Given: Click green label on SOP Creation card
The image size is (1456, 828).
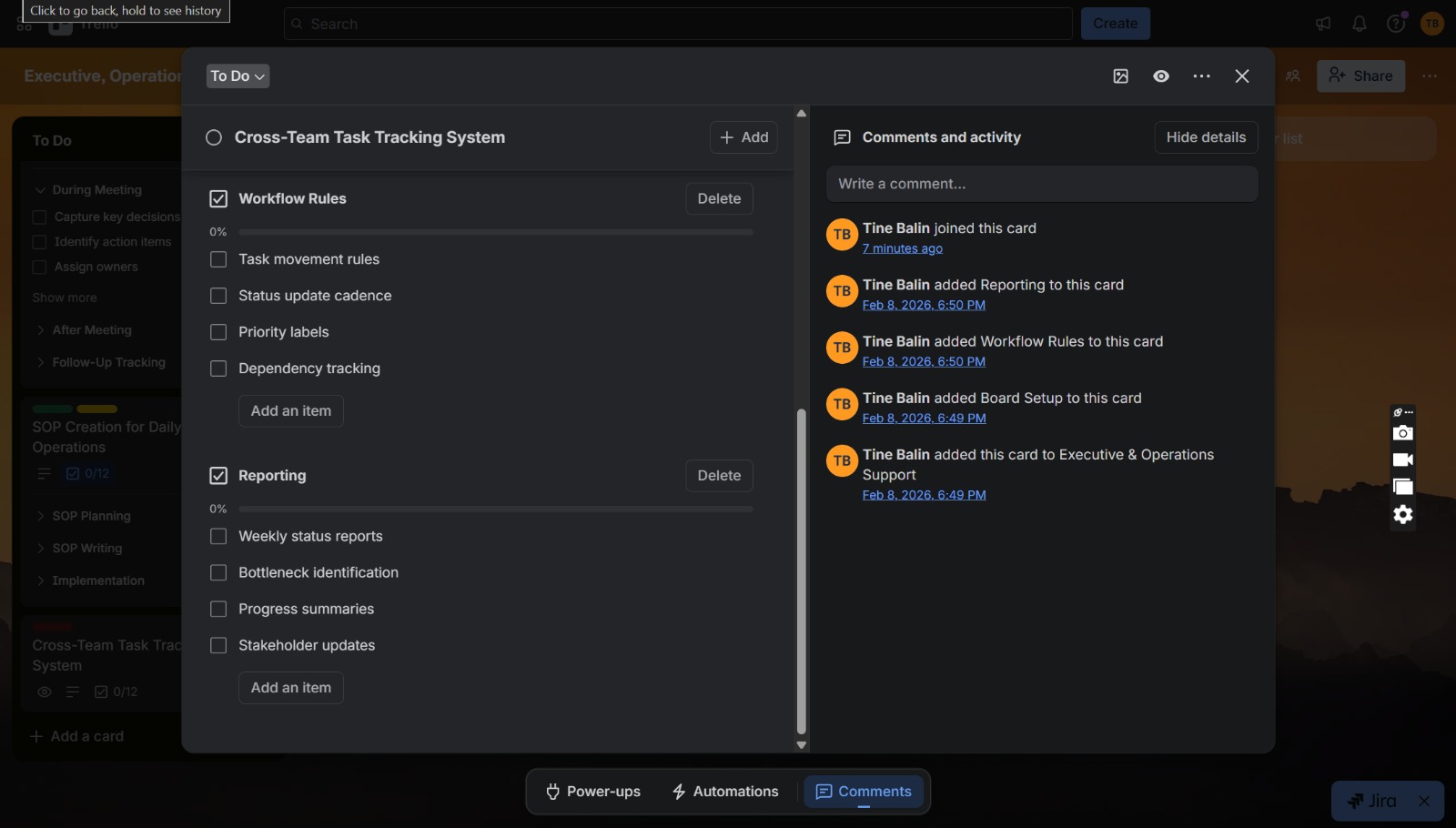Looking at the screenshot, I should 52,409.
